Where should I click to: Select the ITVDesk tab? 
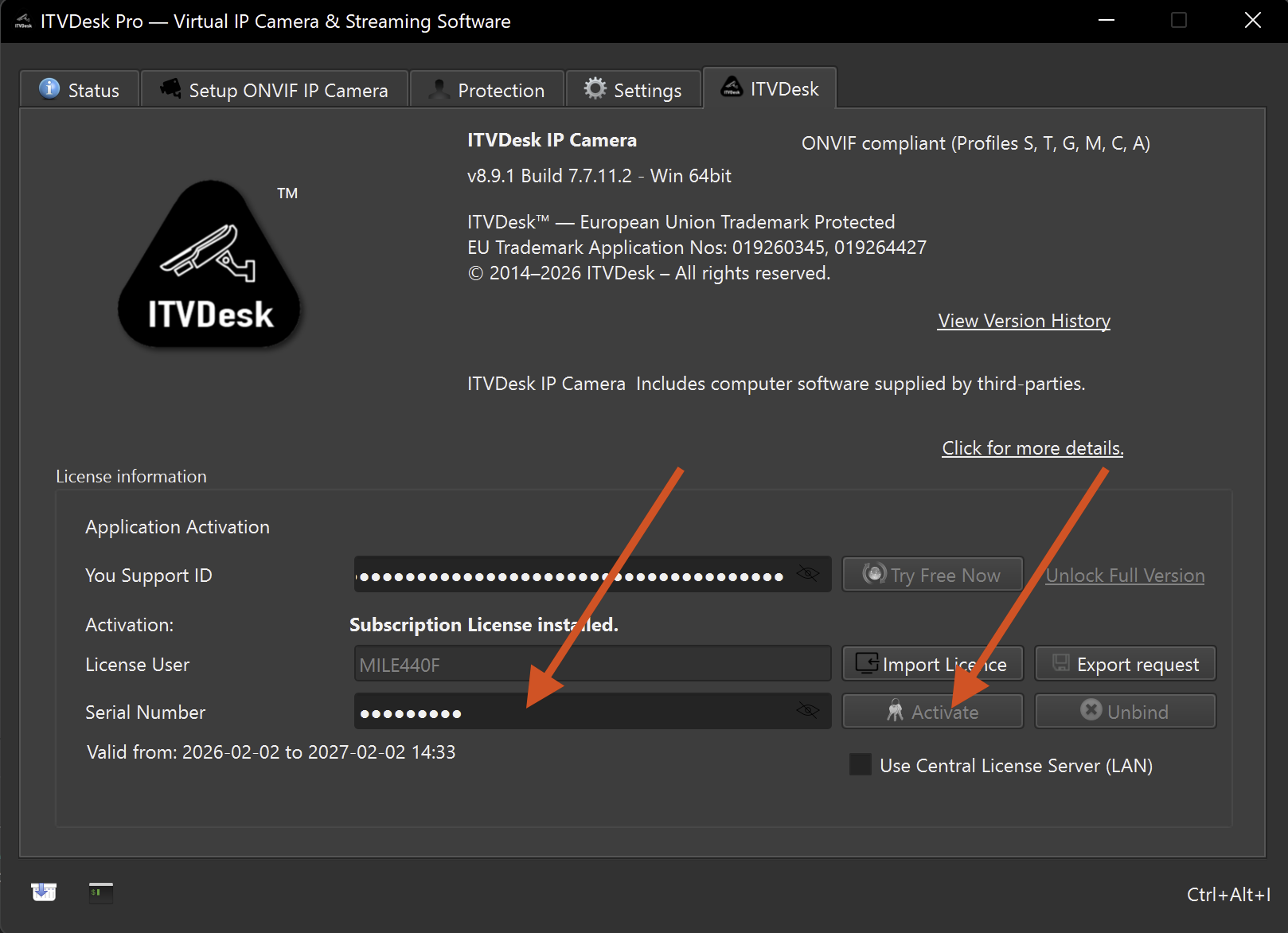pyautogui.click(x=770, y=88)
